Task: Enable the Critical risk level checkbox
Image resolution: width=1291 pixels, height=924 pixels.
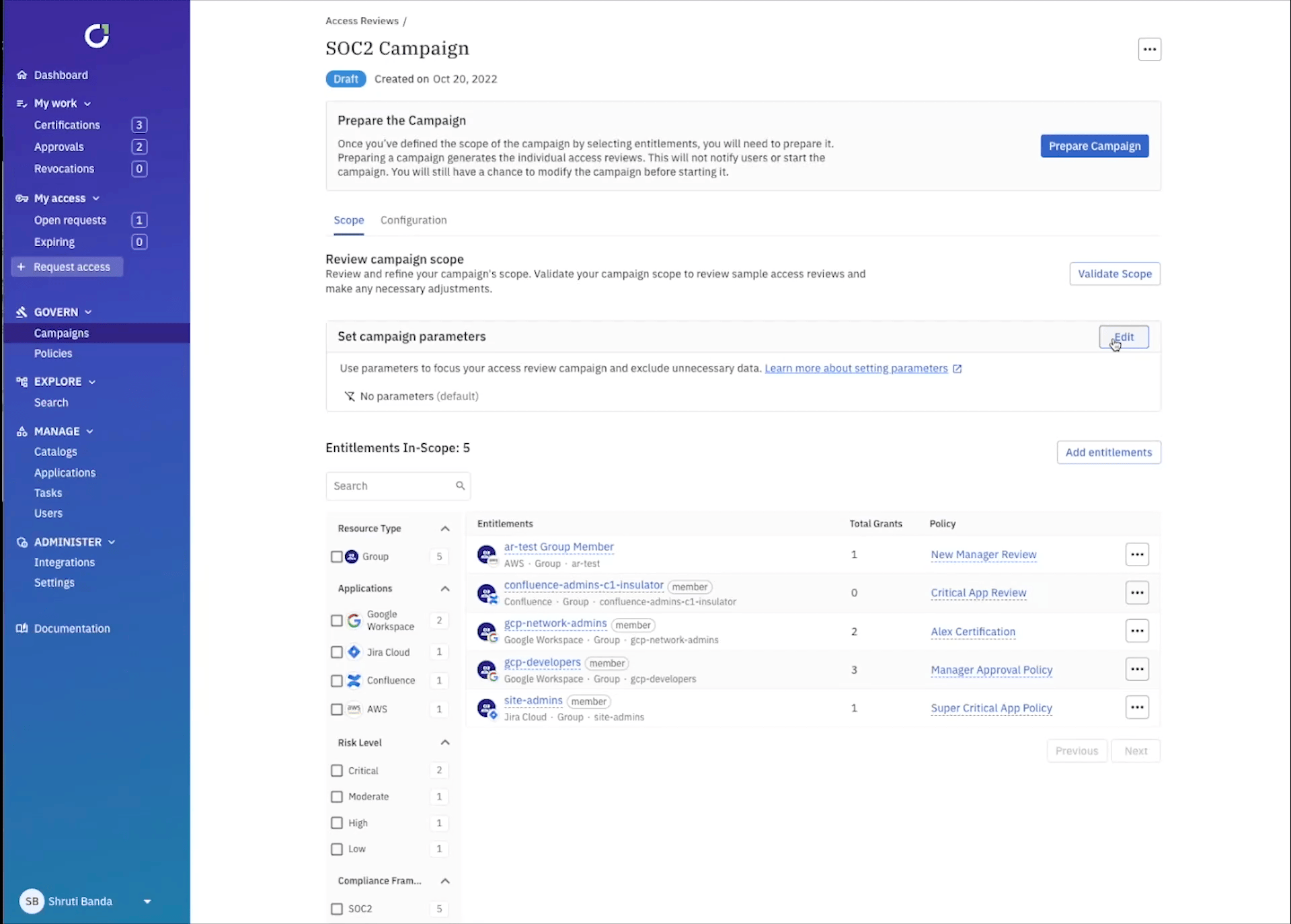Action: point(337,770)
